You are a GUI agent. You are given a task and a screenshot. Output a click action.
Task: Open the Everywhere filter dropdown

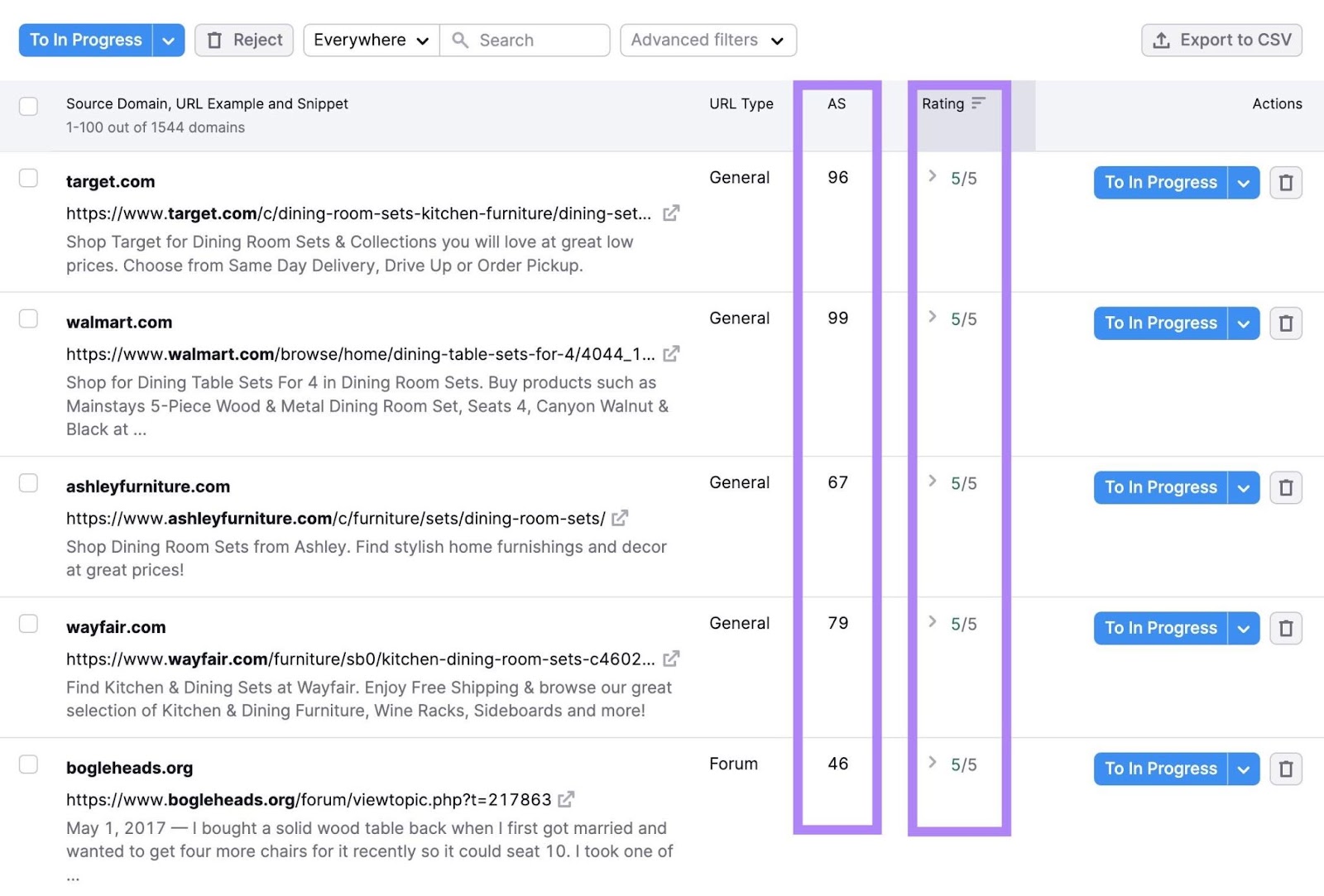370,40
